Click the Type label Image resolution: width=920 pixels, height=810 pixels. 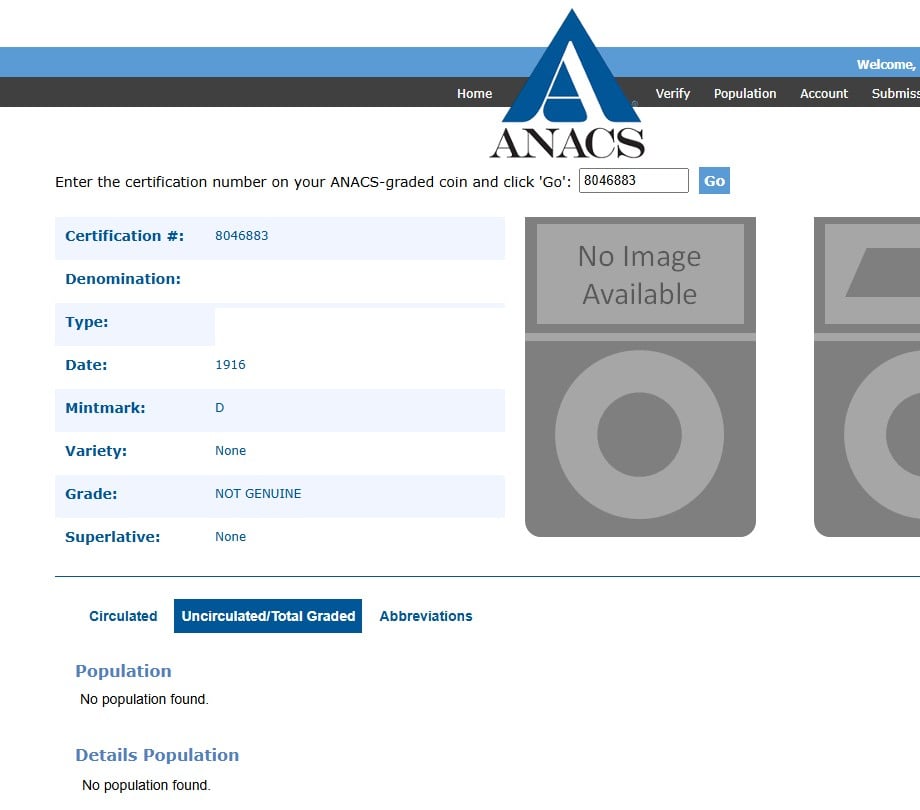(86, 322)
